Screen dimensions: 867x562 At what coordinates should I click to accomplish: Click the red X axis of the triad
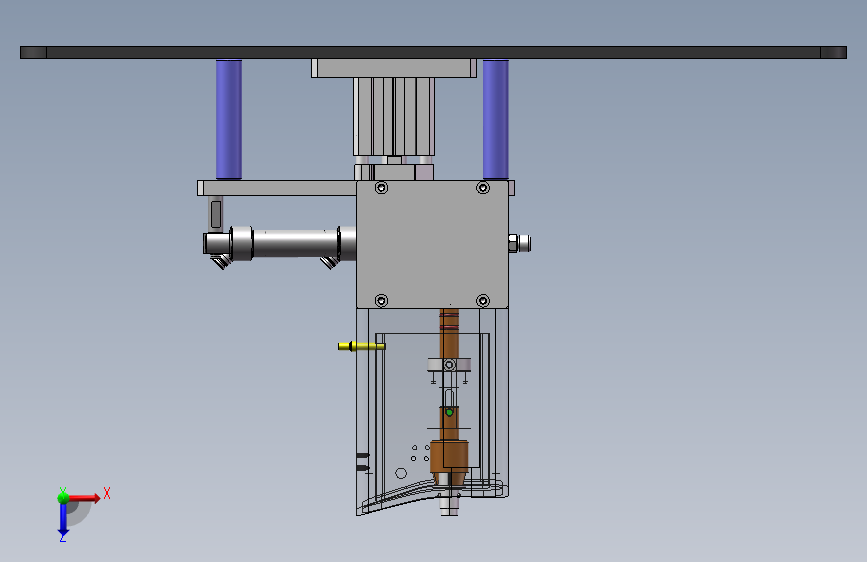tap(84, 498)
